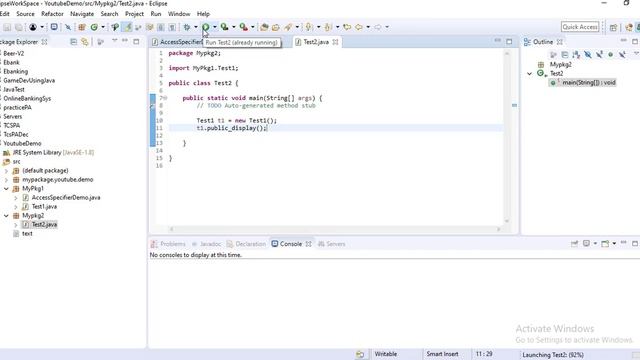The height and width of the screenshot is (360, 640).
Task: Click the Quick Access search field
Action: 580,27
